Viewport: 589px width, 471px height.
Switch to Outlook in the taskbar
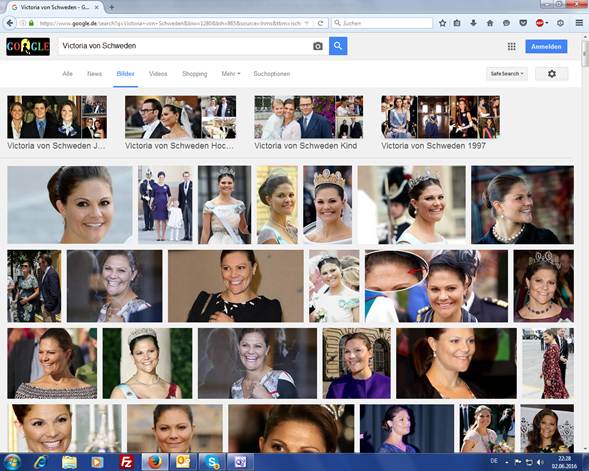coord(183,462)
